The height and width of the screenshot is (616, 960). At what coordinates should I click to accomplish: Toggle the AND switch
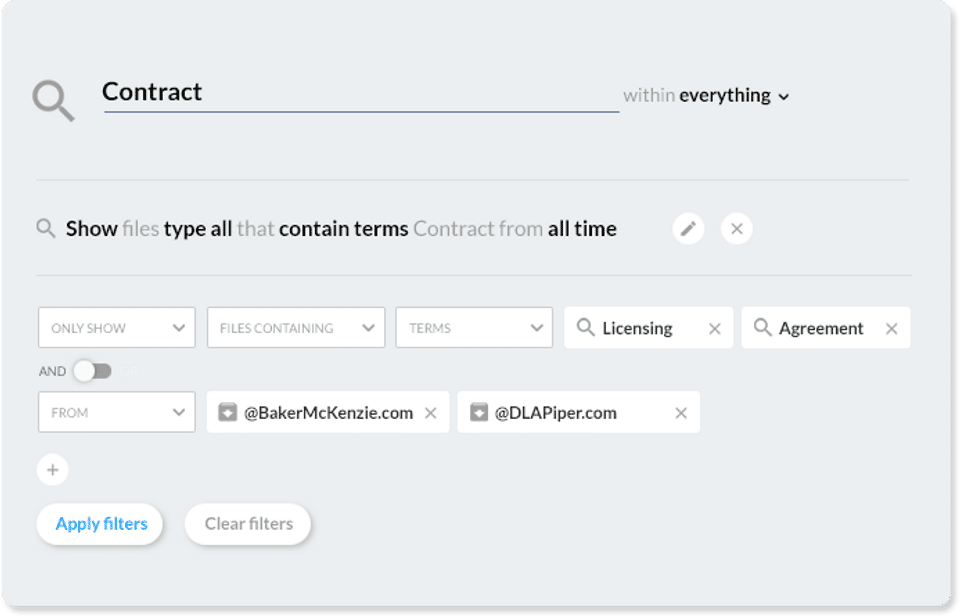click(92, 371)
